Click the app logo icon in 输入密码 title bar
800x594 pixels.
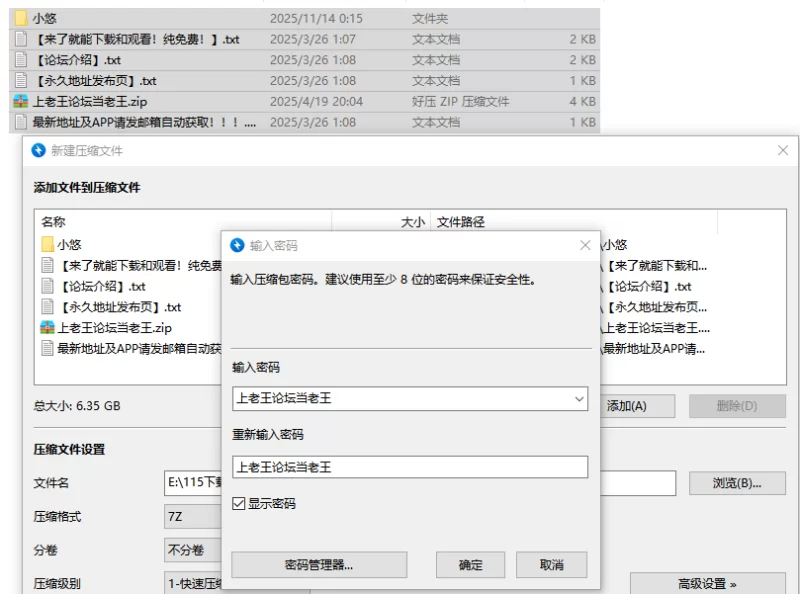tap(238, 245)
